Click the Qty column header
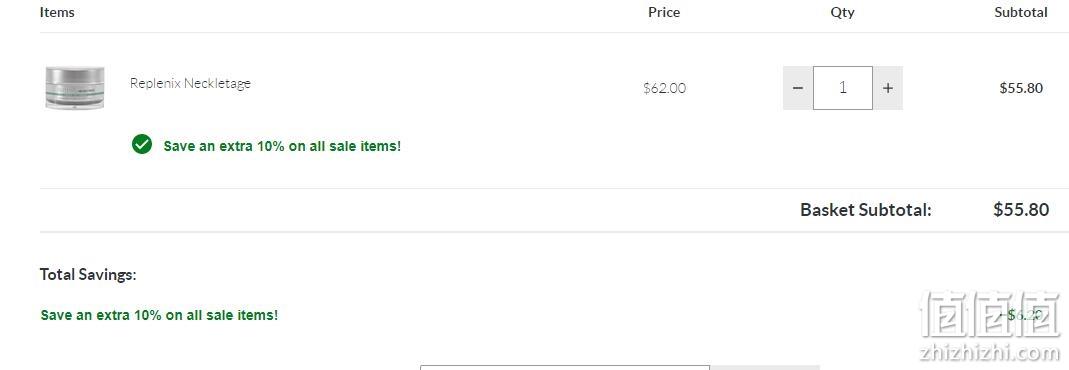1069x370 pixels. pos(843,12)
